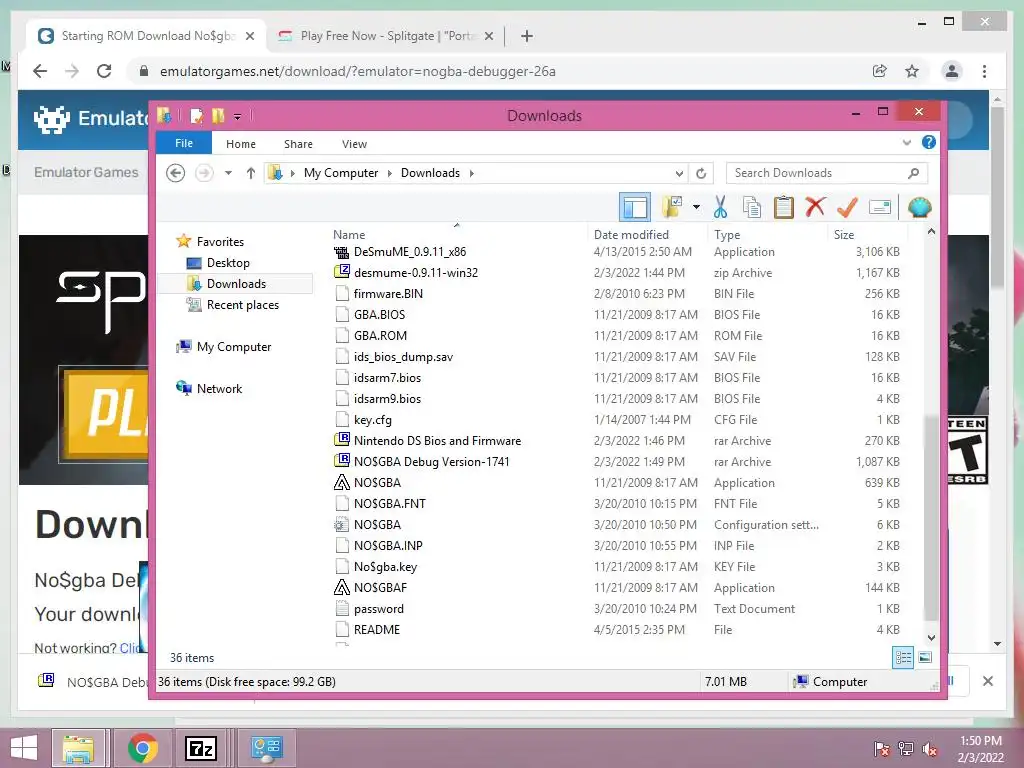Click the properties icon in Explorer title bar
Image resolution: width=1024 pixels, height=768 pixels.
pos(196,116)
